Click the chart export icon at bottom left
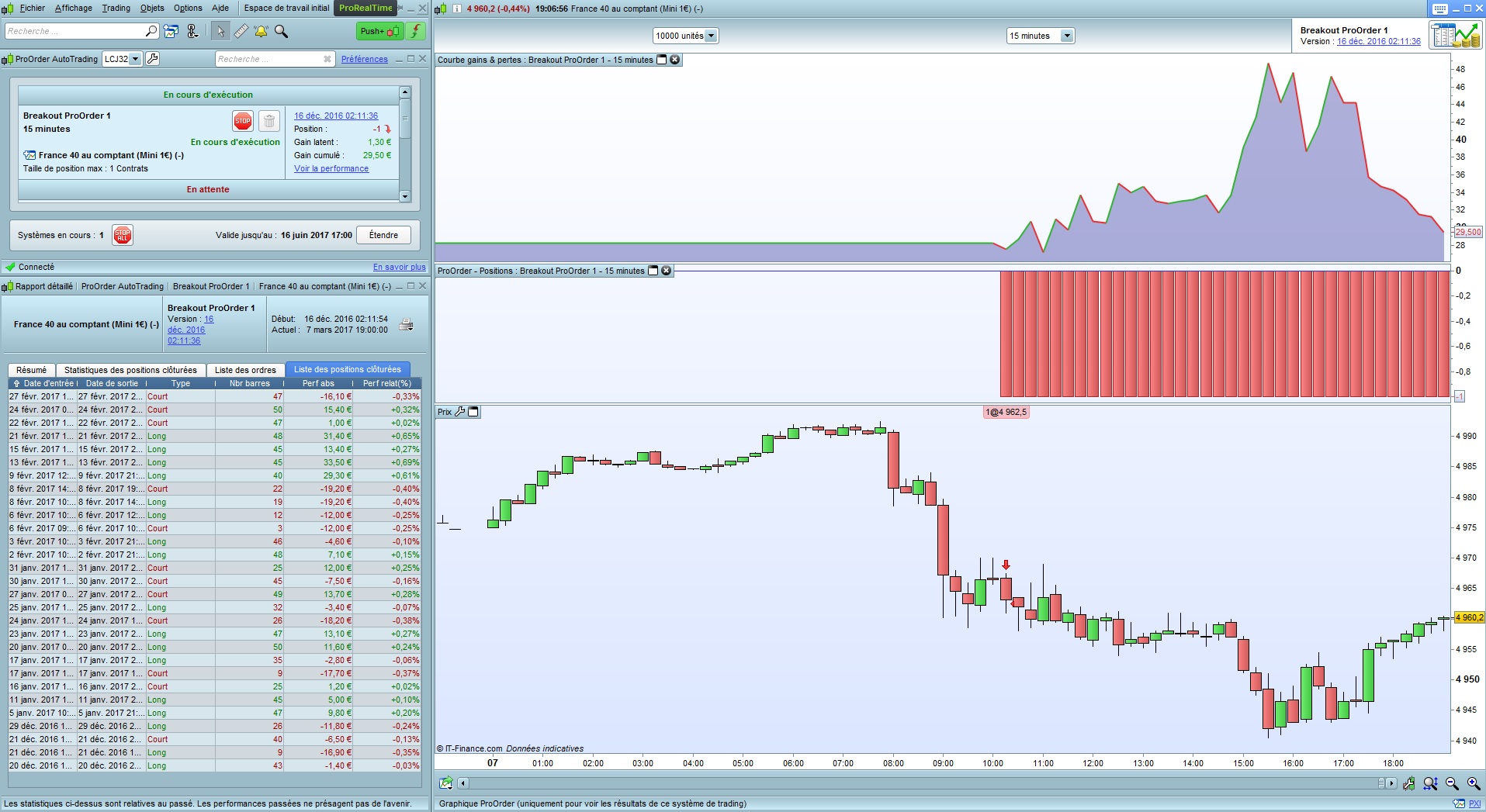Image resolution: width=1486 pixels, height=812 pixels. click(x=445, y=783)
